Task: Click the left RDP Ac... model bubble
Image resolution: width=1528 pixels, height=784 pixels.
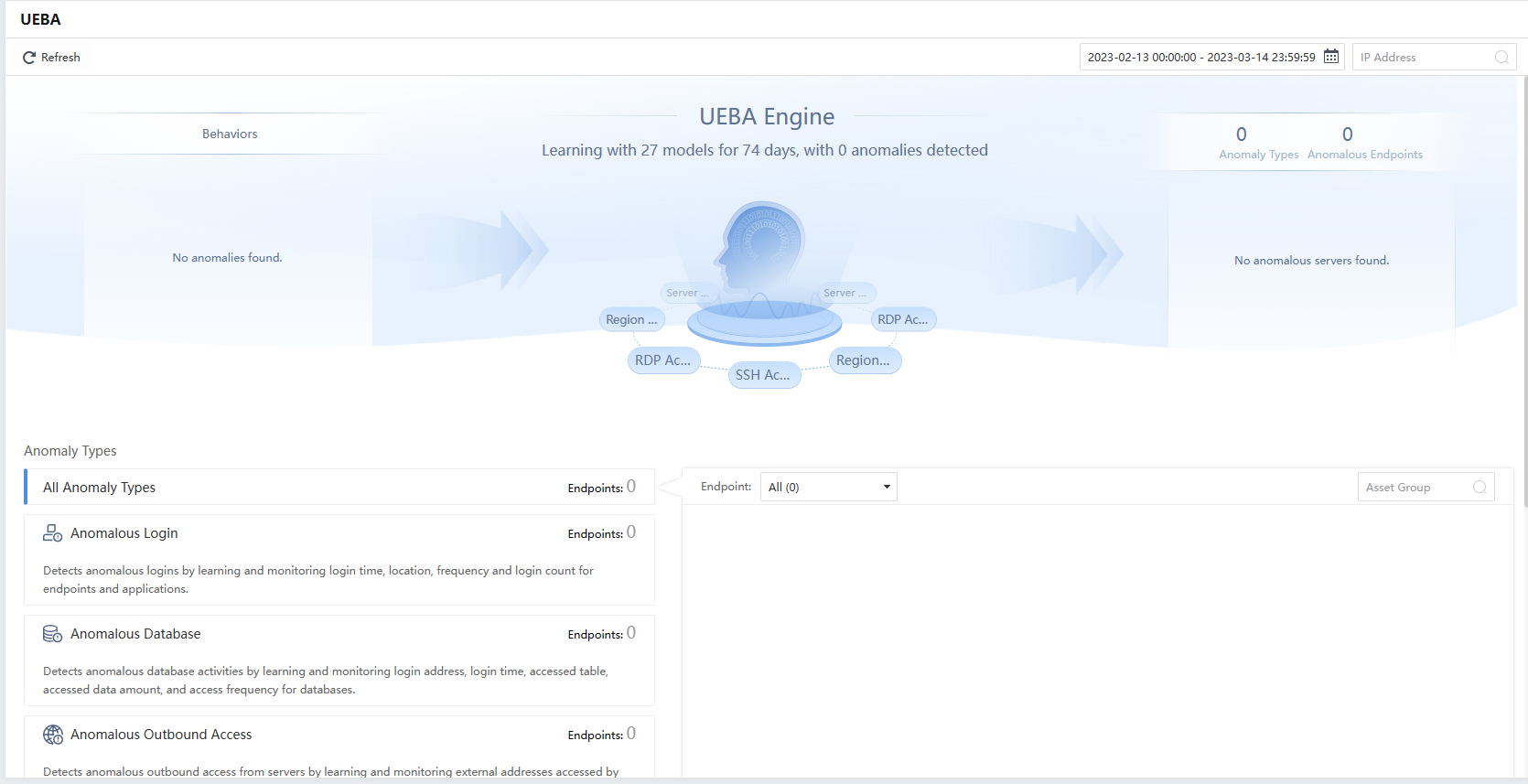Action: click(663, 360)
